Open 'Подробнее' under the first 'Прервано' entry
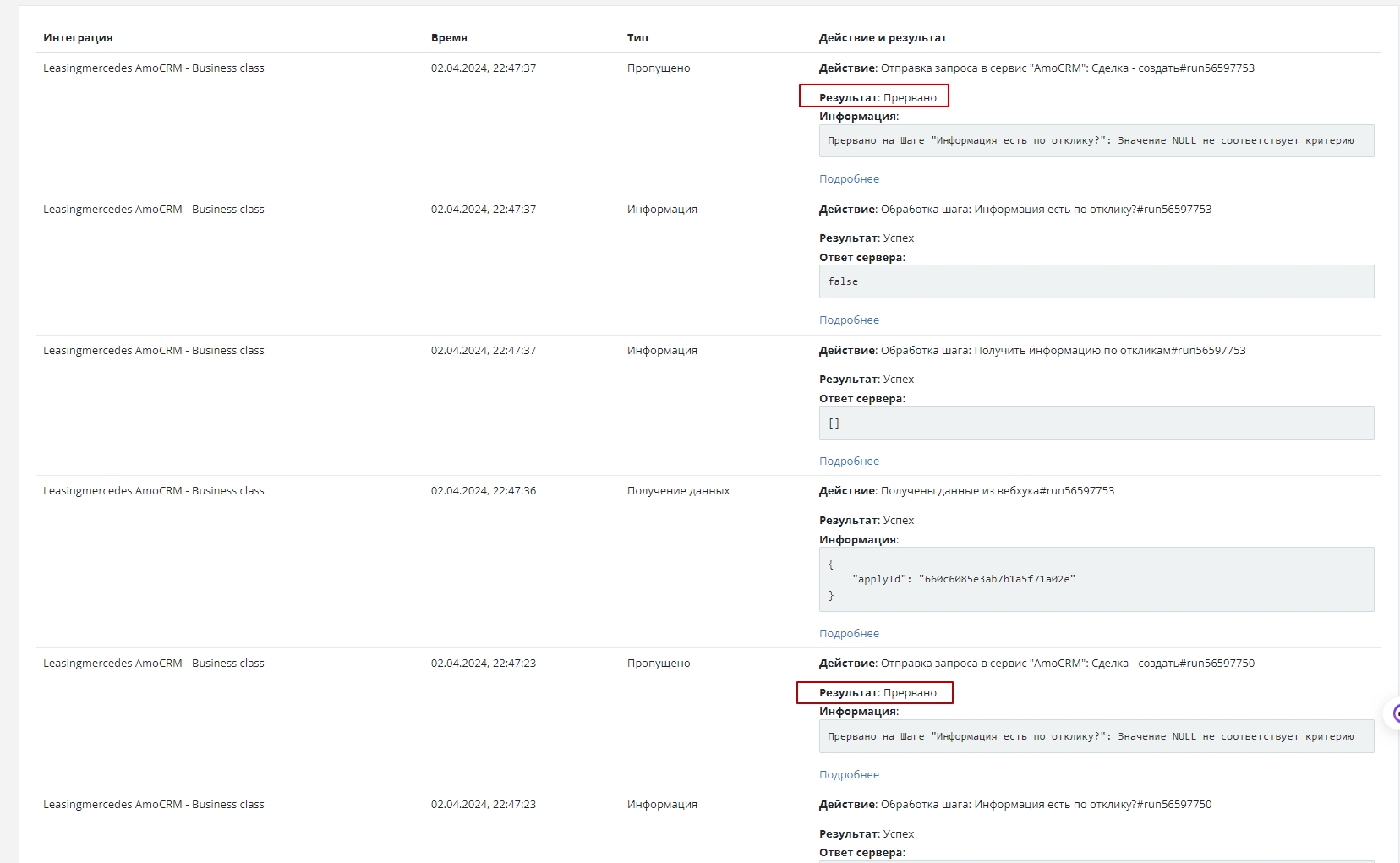 click(849, 179)
